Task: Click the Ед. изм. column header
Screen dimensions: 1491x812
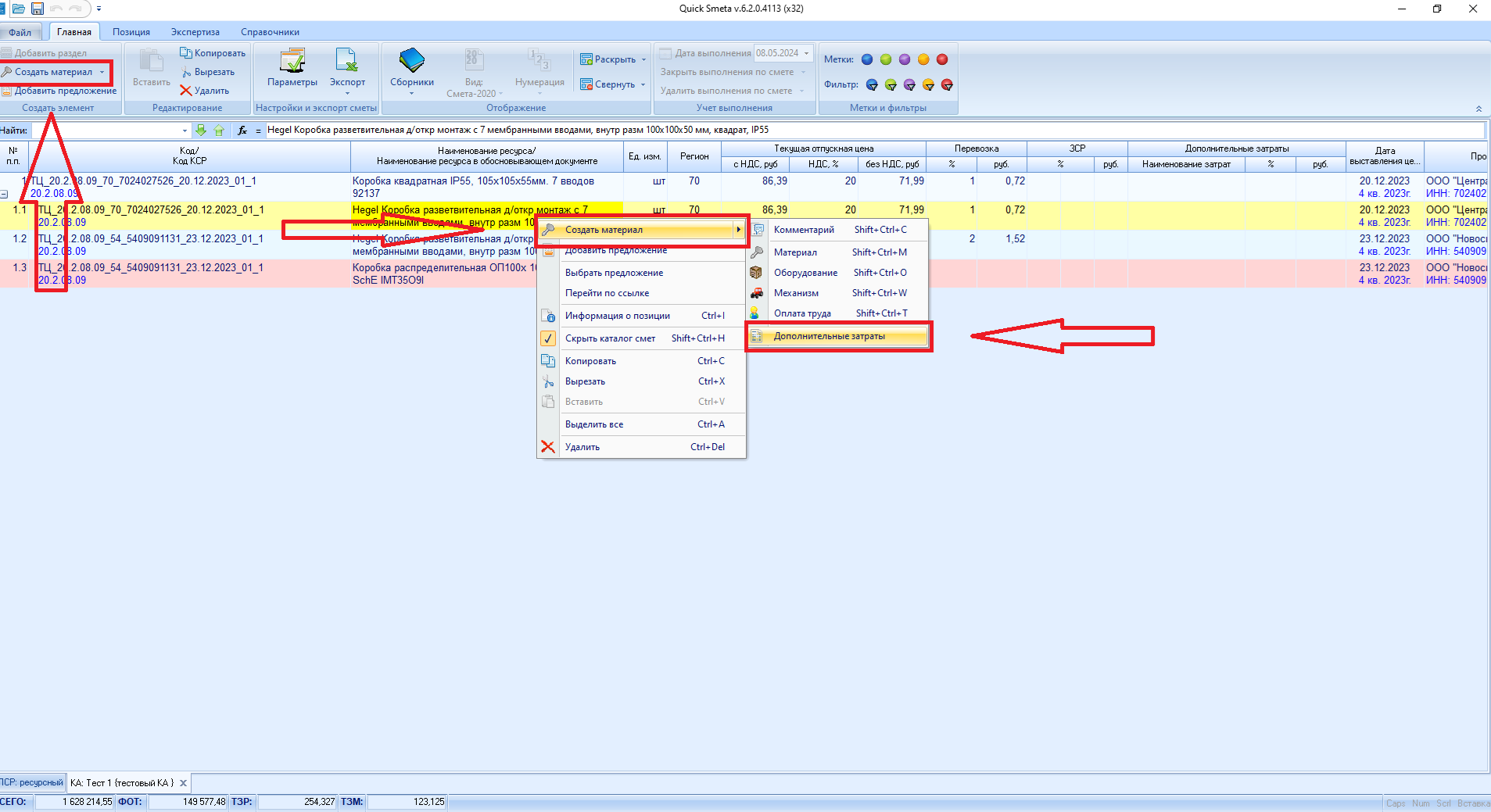Action: click(x=645, y=156)
